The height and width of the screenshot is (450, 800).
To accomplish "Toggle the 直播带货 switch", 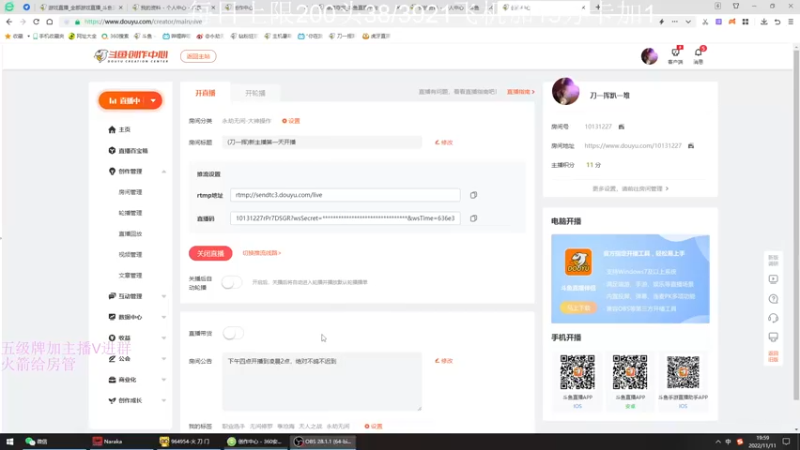I will tap(233, 333).
